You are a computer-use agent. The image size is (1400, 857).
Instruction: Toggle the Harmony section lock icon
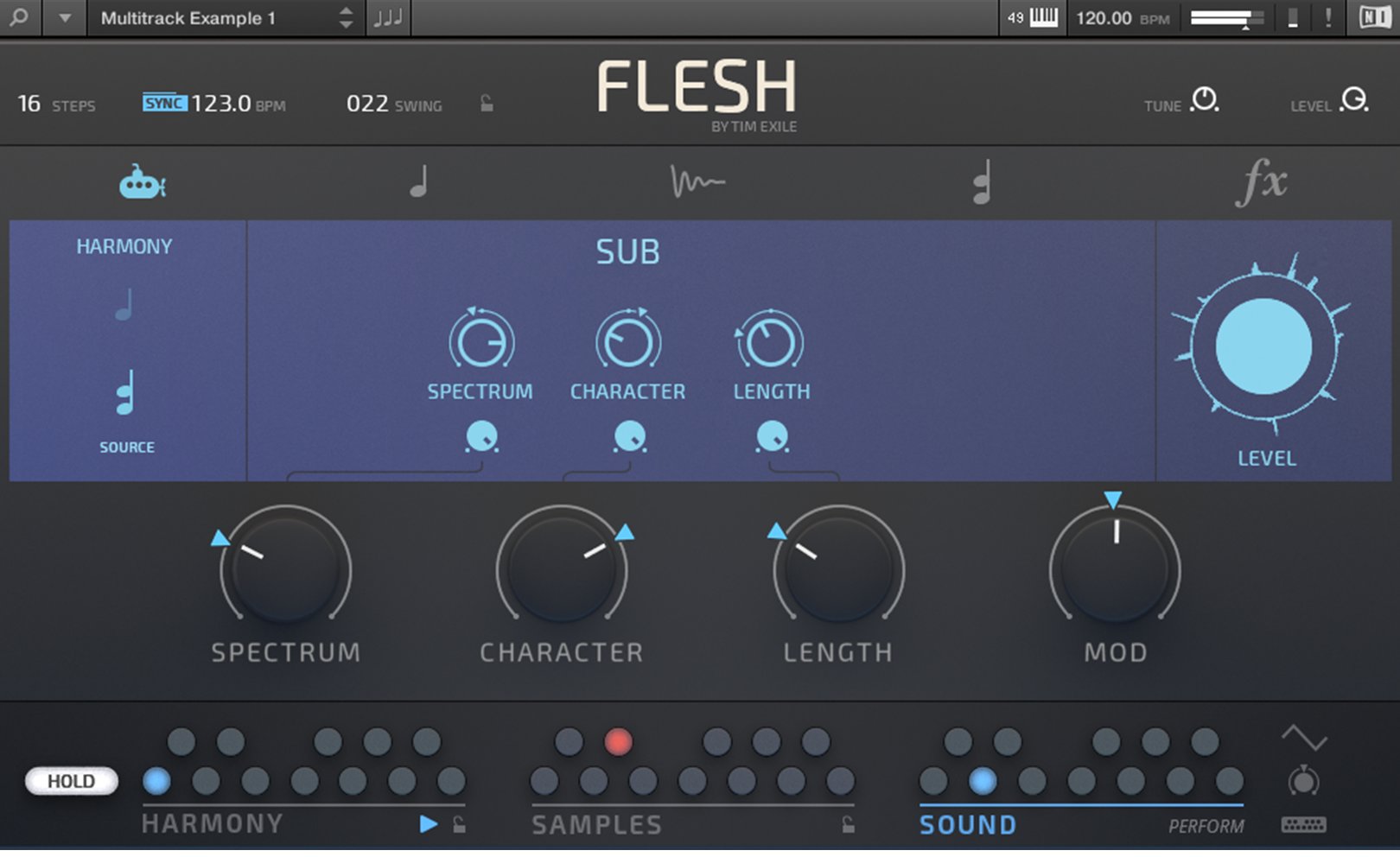[x=460, y=824]
